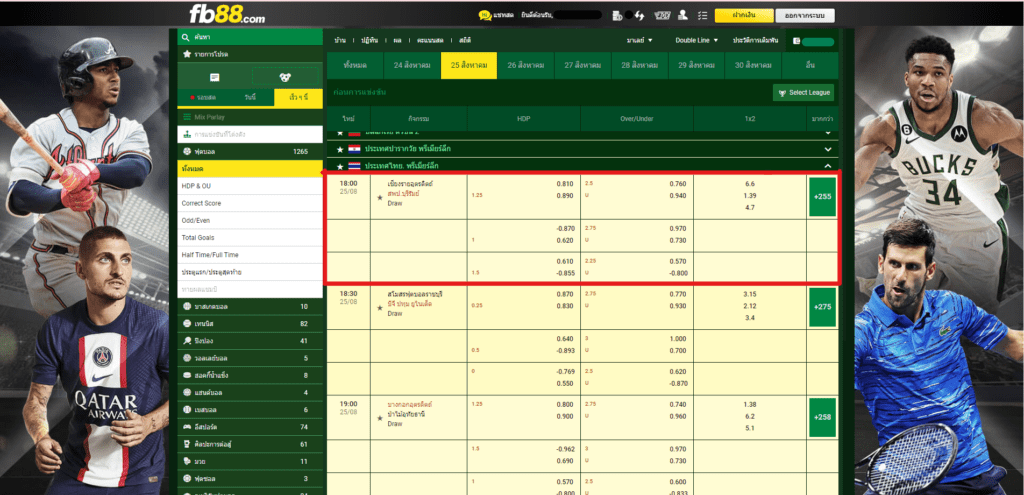This screenshot has width=1024, height=495.
Task: Click the futsal icon with count 3
Action: tap(187, 479)
